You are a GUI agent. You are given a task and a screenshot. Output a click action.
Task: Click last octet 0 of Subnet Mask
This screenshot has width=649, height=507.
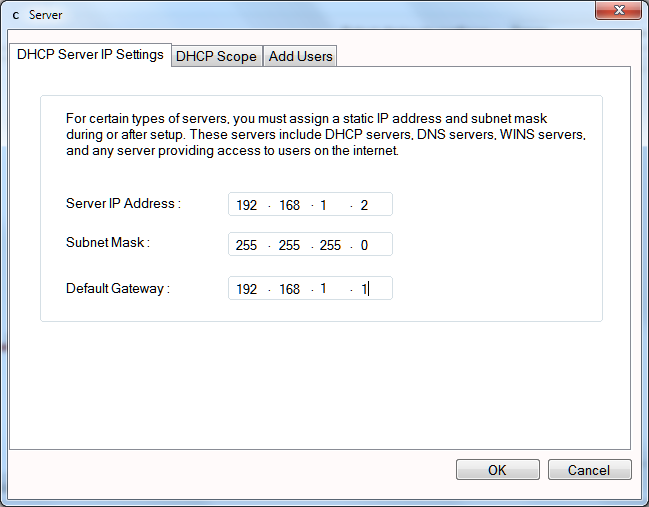[364, 245]
